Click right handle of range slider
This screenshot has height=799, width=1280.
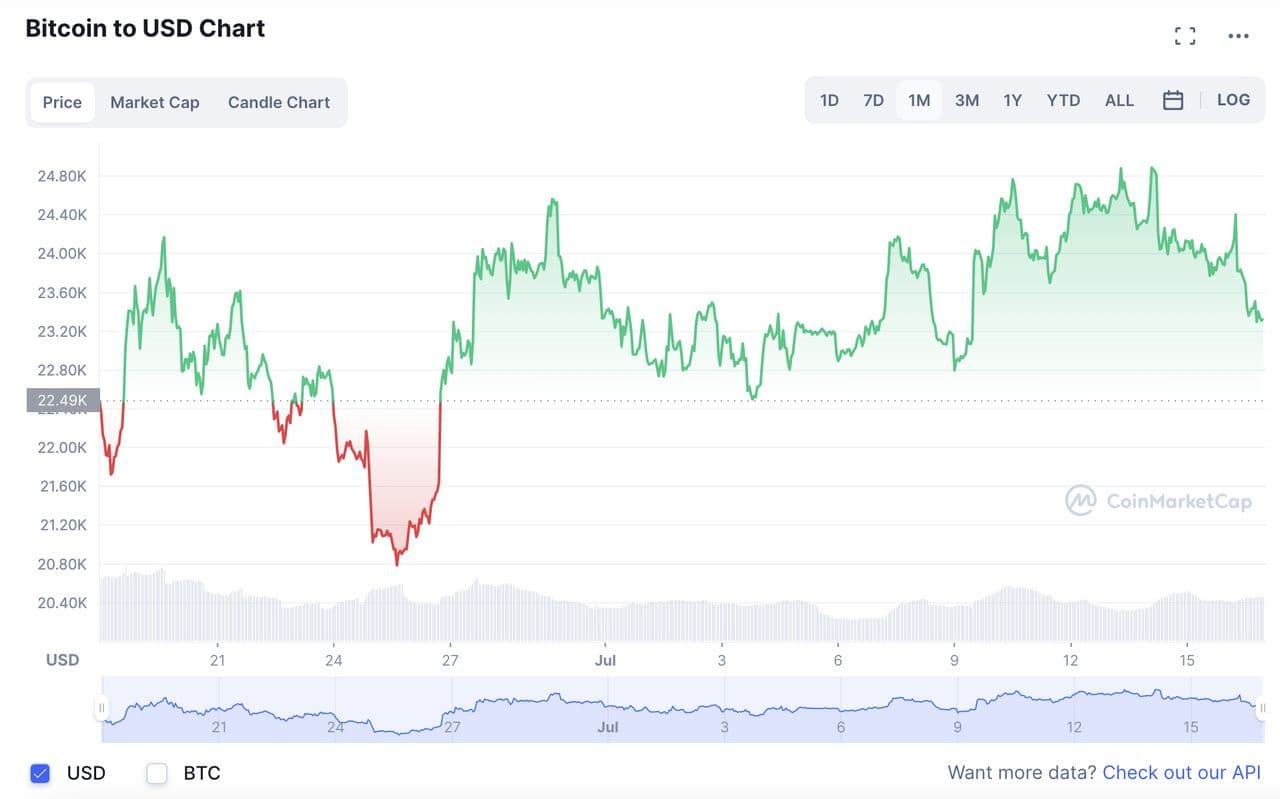coord(1263,708)
